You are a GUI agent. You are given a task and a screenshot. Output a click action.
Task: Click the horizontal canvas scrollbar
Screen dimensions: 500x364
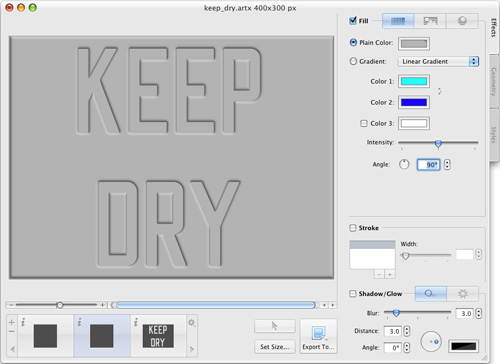(x=216, y=305)
